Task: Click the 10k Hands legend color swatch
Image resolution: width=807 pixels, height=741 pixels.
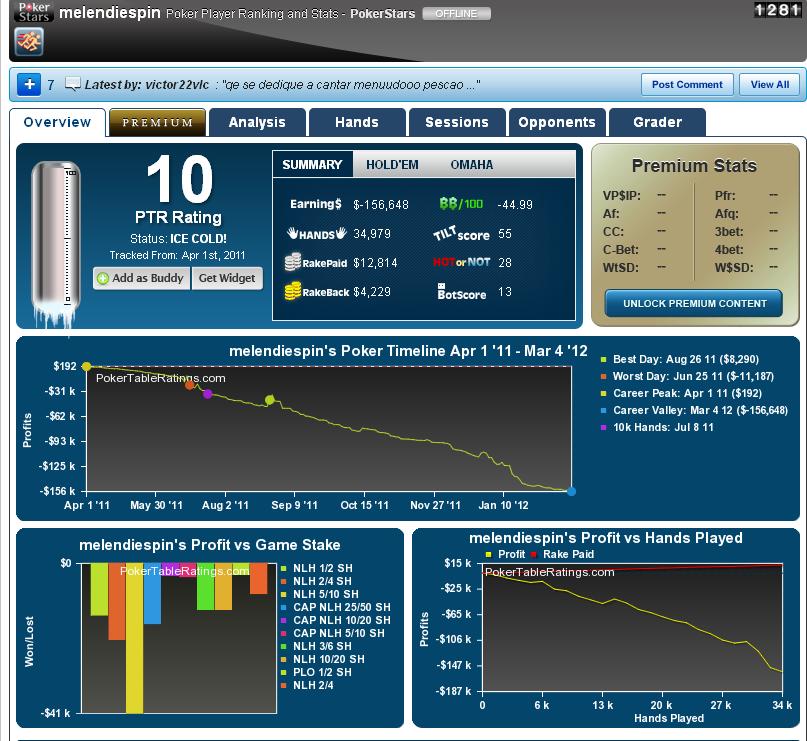Action: click(x=604, y=428)
